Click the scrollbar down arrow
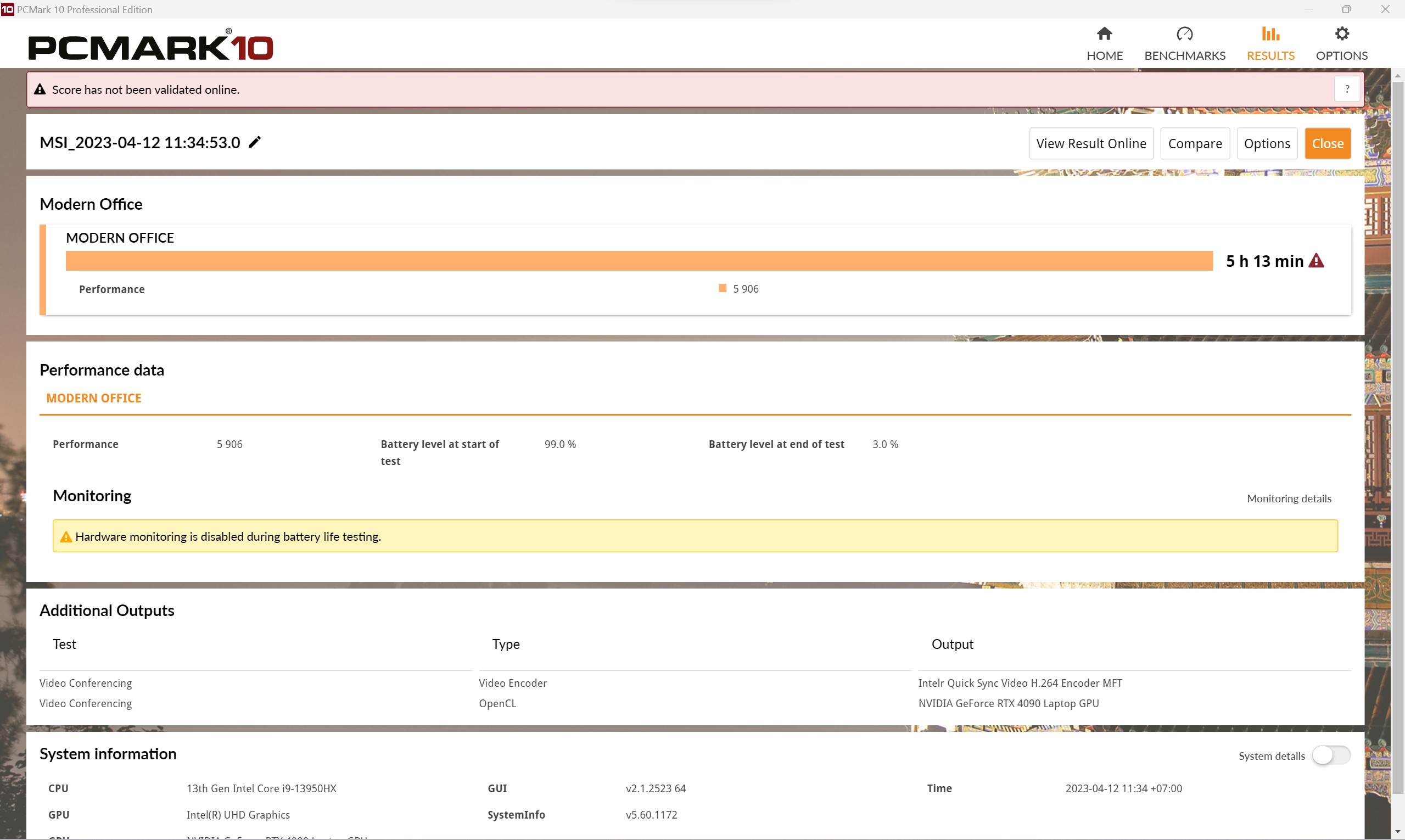 coord(1398,832)
